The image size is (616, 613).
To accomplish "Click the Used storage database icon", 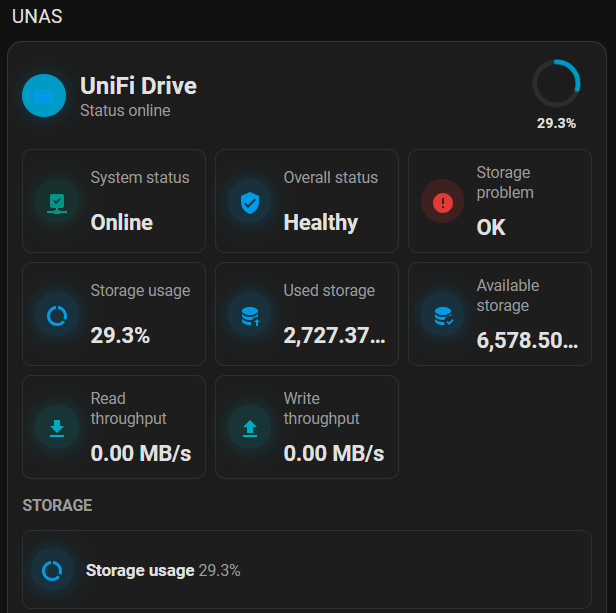I will point(250,315).
